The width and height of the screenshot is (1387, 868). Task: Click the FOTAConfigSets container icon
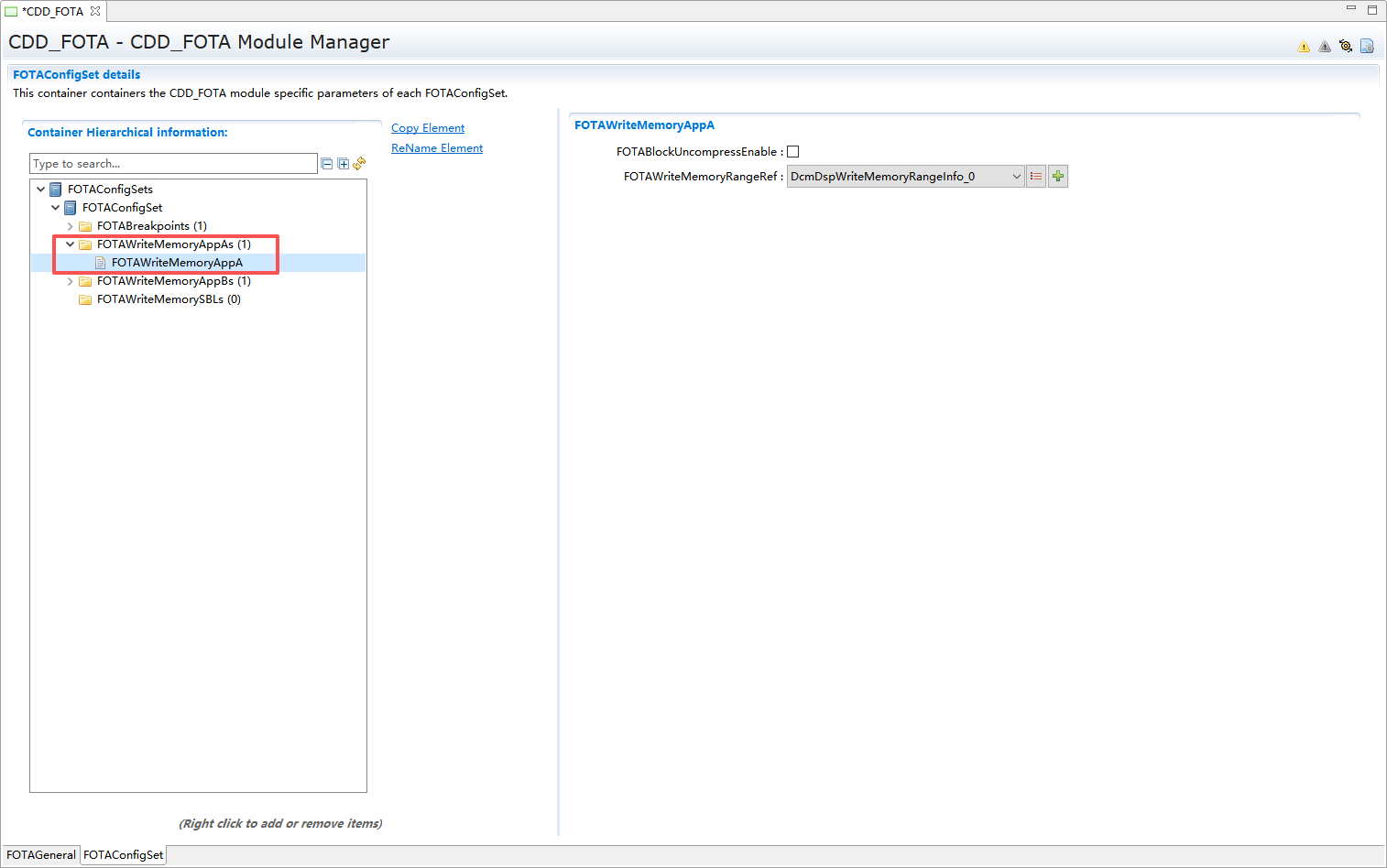[x=56, y=190]
